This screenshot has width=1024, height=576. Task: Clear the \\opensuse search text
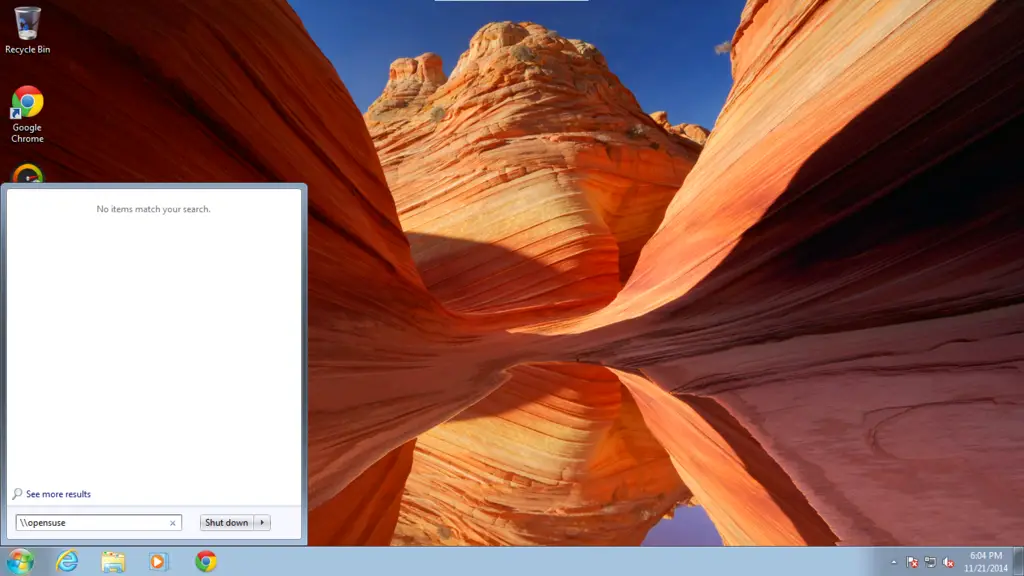172,523
